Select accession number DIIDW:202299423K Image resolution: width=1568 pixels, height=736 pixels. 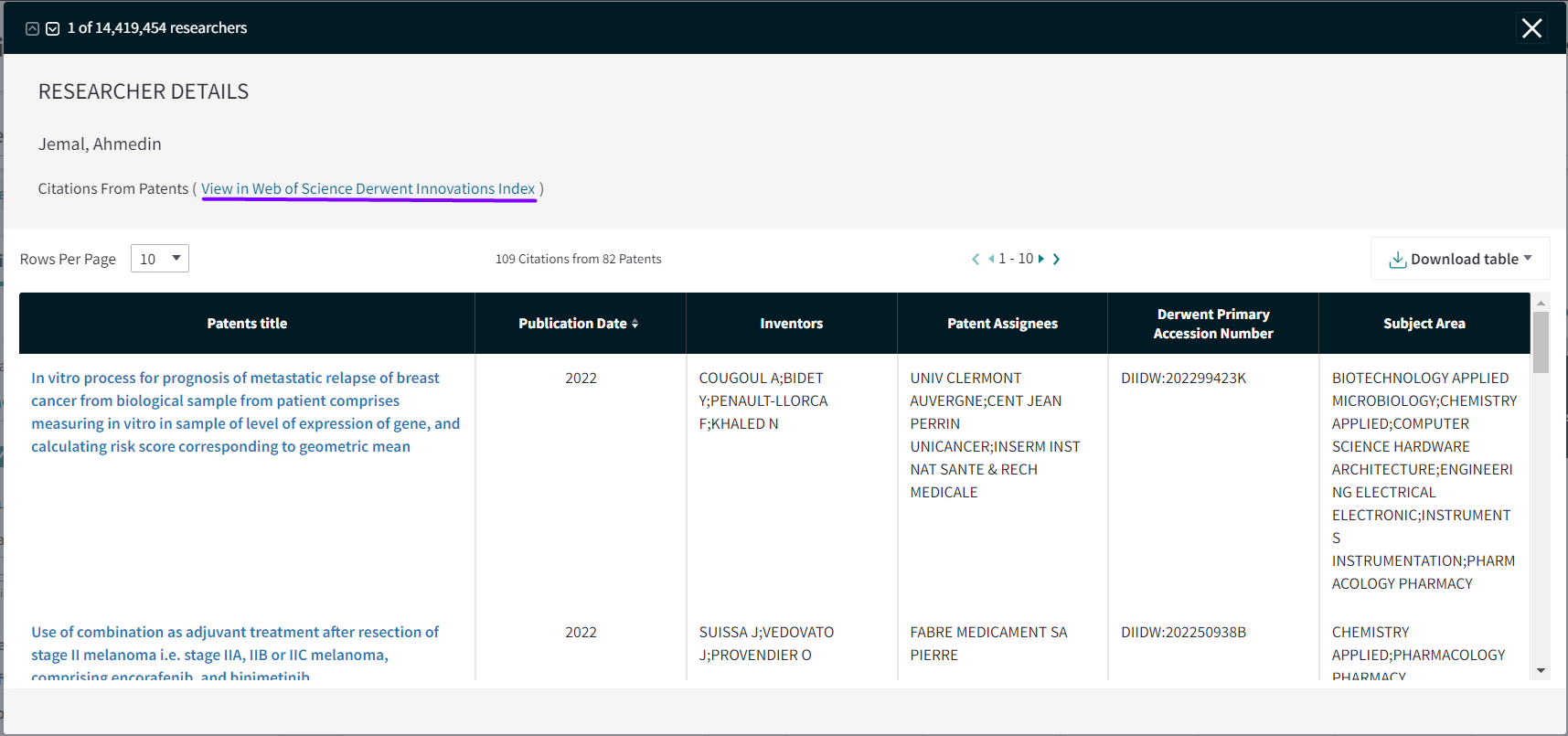point(1183,378)
